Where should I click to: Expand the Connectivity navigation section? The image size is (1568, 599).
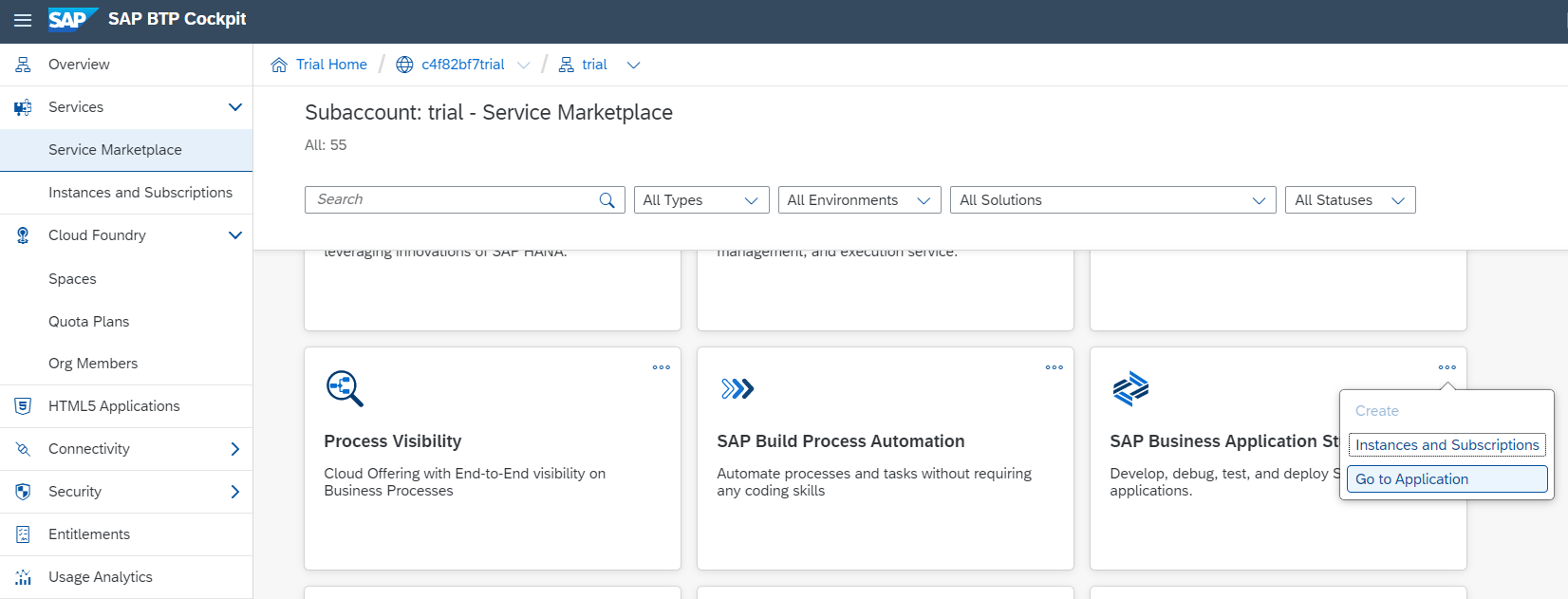pos(235,449)
